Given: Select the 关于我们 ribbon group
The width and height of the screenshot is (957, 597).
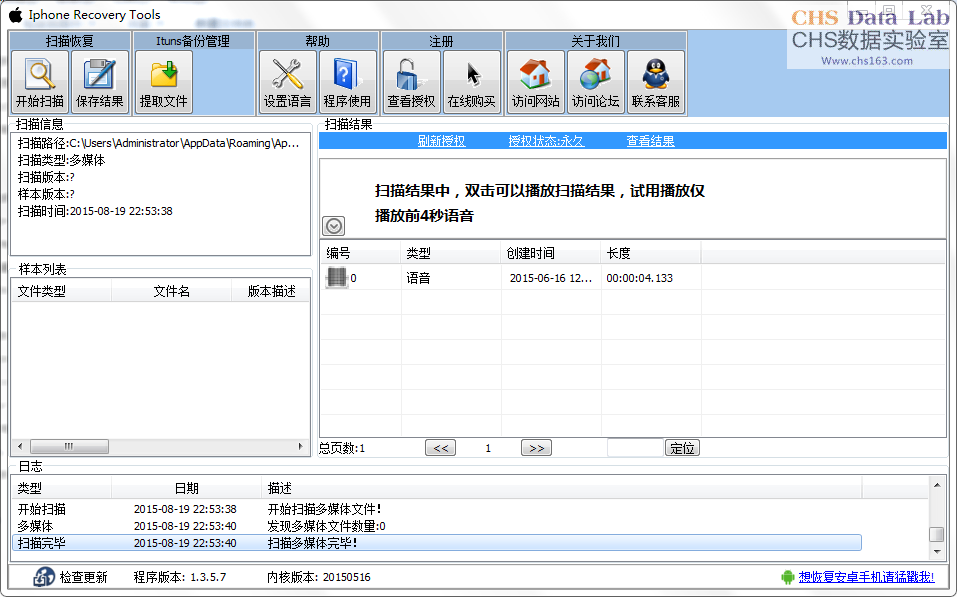Looking at the screenshot, I should coord(596,41).
